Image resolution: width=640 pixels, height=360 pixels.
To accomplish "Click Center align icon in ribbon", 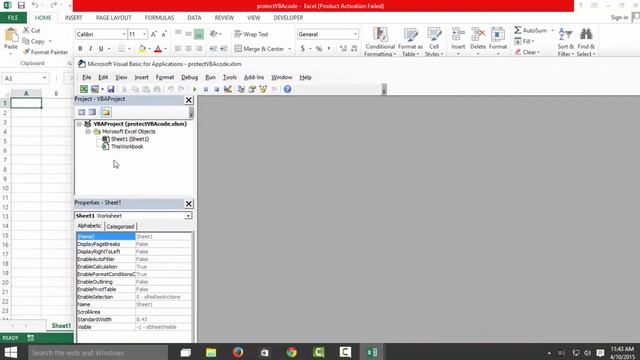I will click(x=188, y=49).
